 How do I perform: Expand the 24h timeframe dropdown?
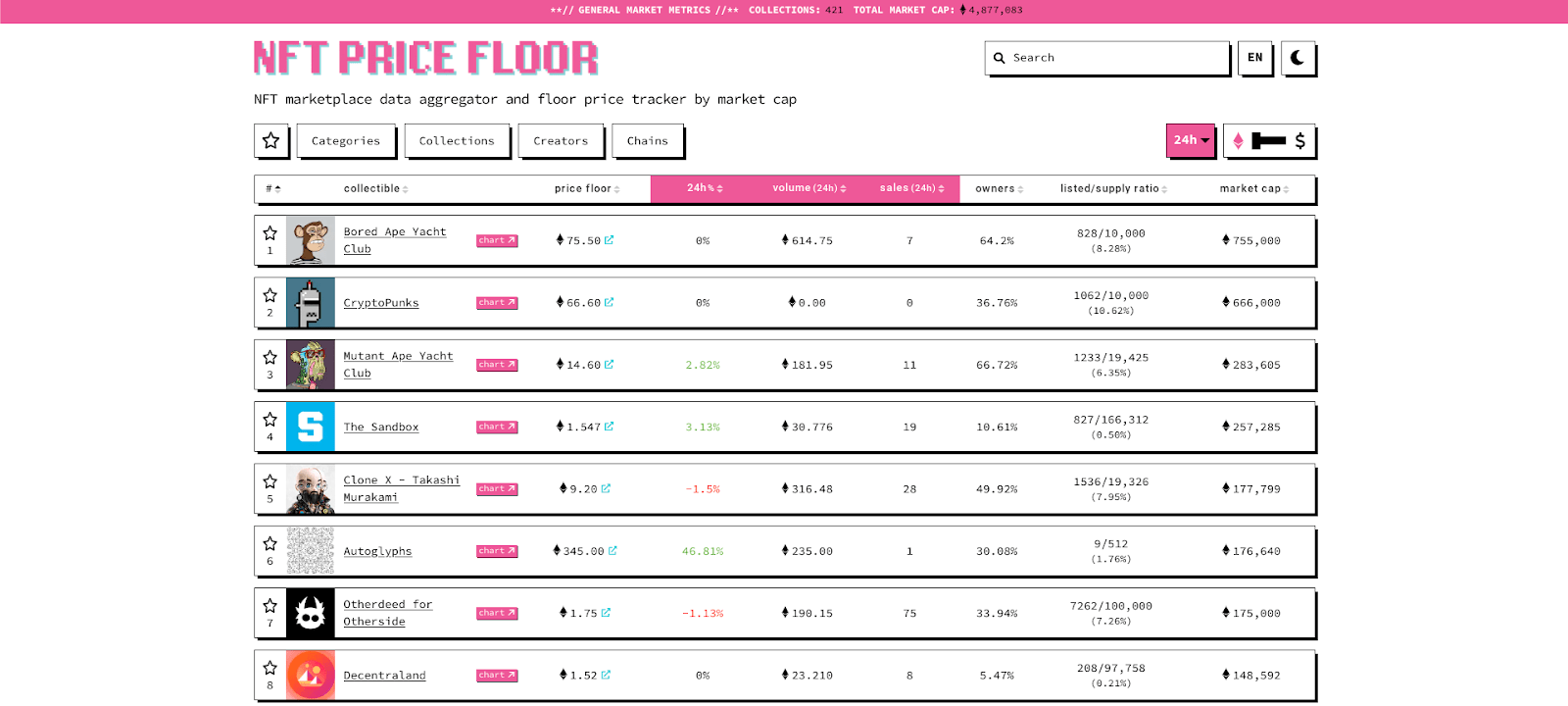(1191, 140)
